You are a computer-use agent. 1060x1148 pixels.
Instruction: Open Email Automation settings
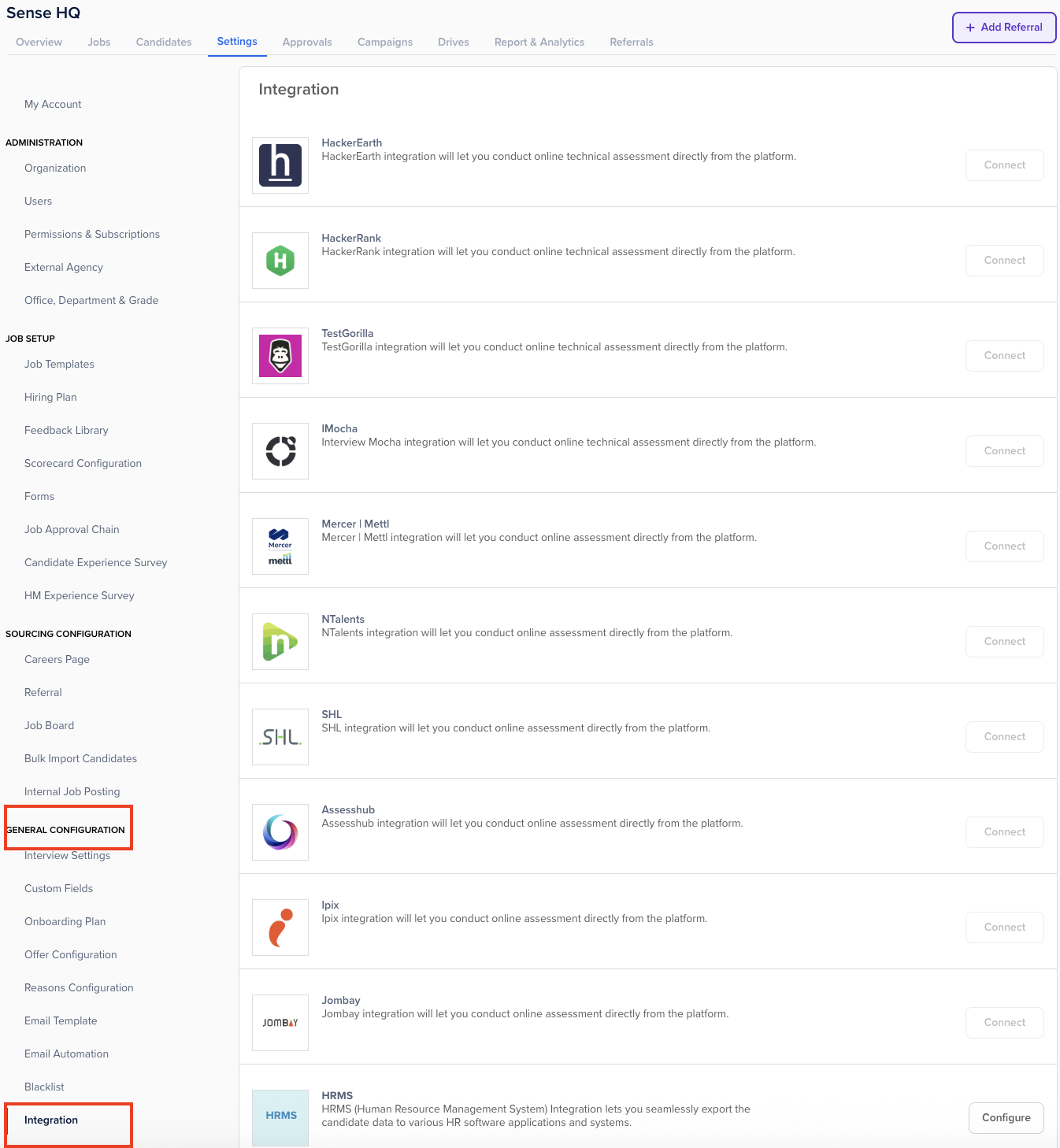click(66, 1054)
